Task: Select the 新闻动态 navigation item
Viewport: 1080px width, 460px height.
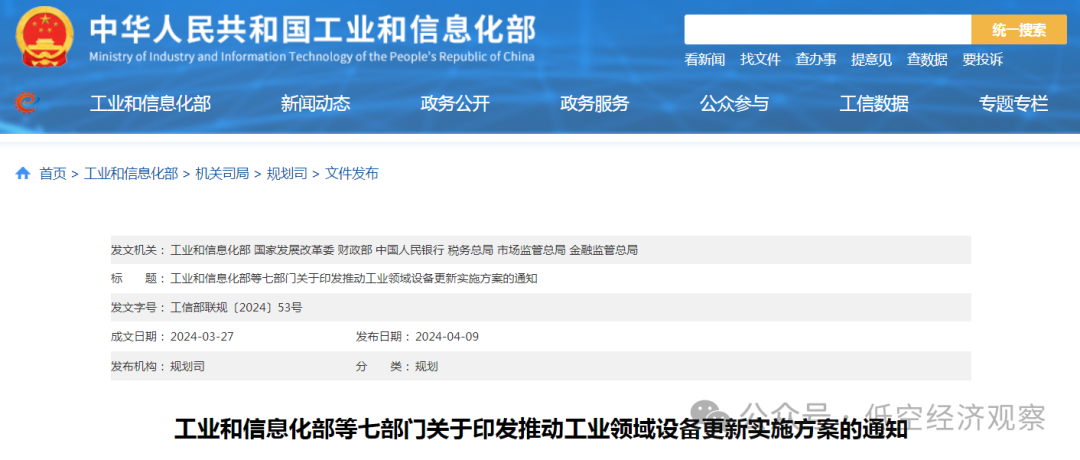Action: coord(315,104)
